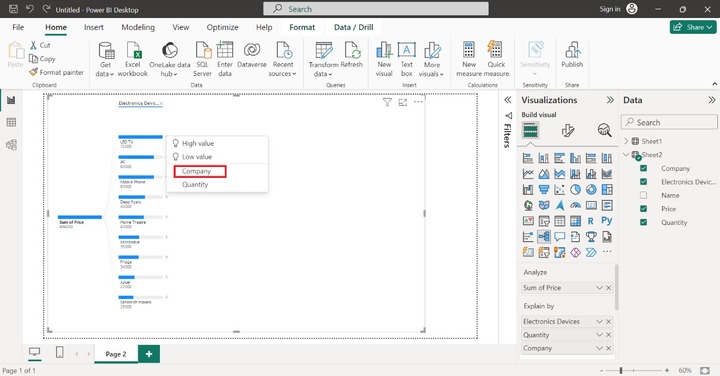Adjust the zoom slider in status bar
Viewport: 720px width, 376px height.
pos(621,370)
